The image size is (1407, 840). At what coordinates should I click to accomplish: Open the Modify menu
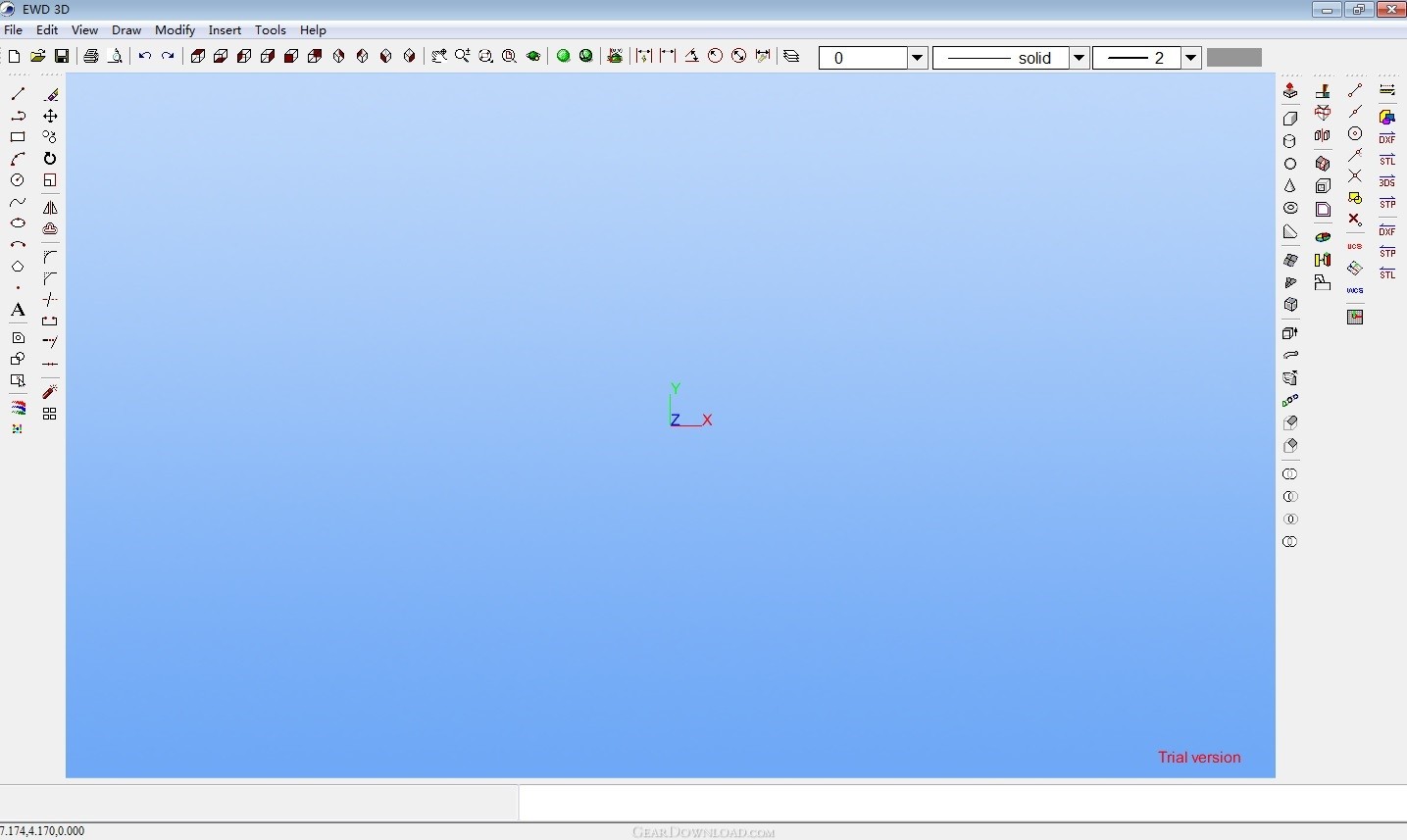tap(176, 30)
